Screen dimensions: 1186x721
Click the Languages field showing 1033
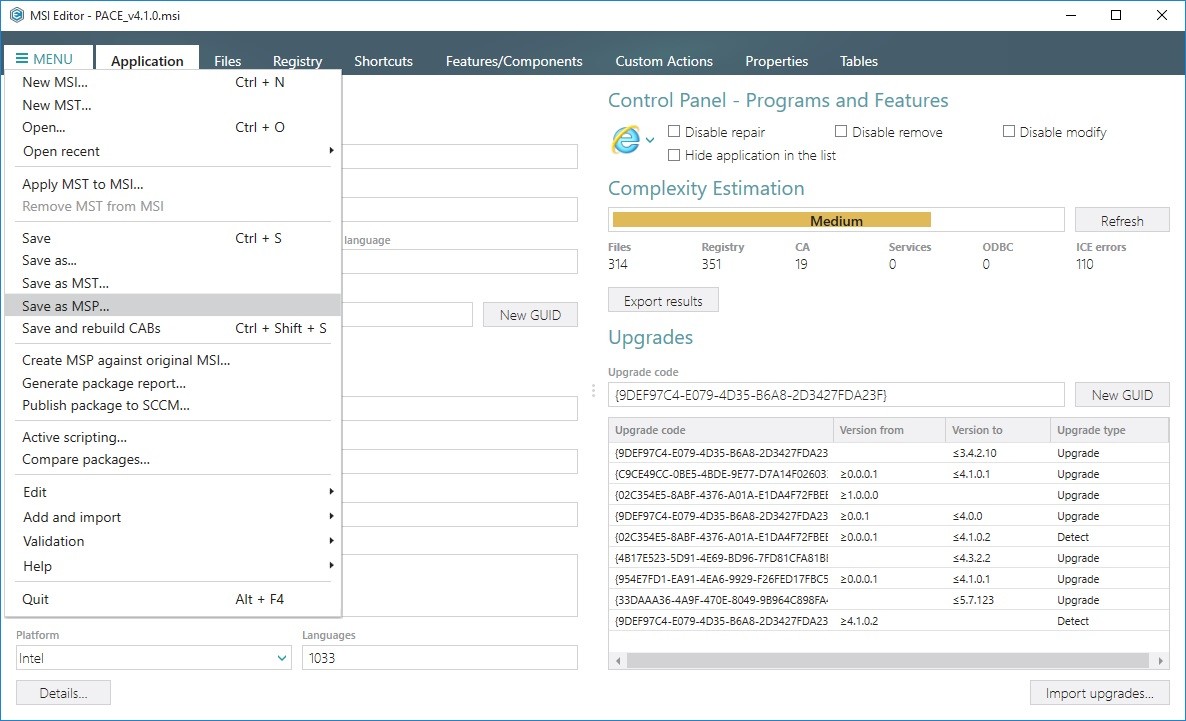tap(439, 657)
